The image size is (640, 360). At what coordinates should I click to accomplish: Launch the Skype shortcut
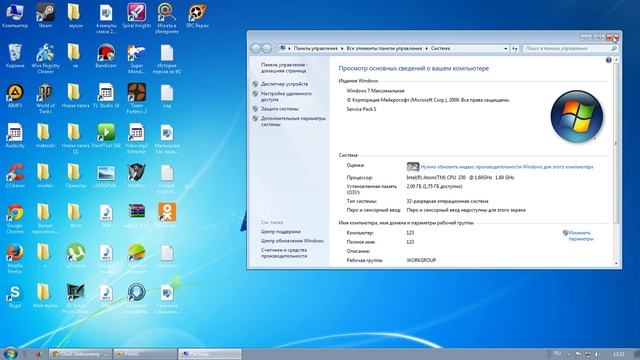coord(15,296)
